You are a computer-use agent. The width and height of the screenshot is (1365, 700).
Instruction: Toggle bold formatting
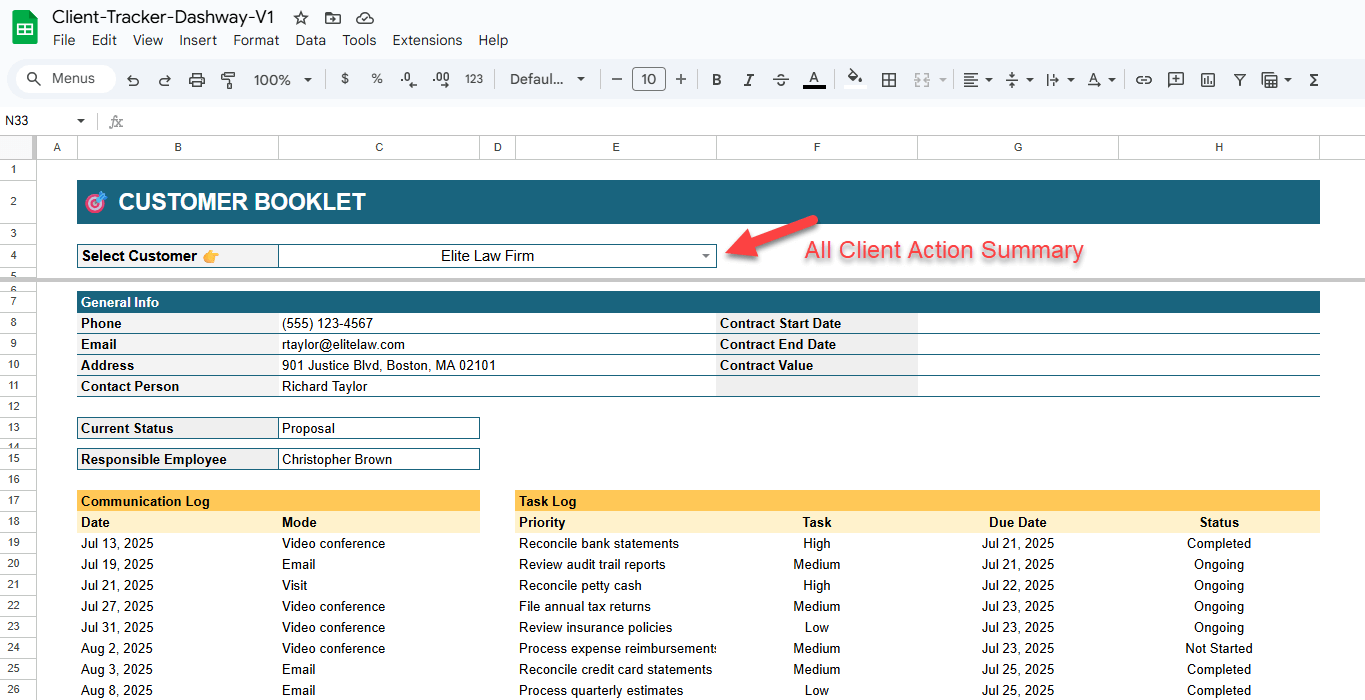[716, 79]
